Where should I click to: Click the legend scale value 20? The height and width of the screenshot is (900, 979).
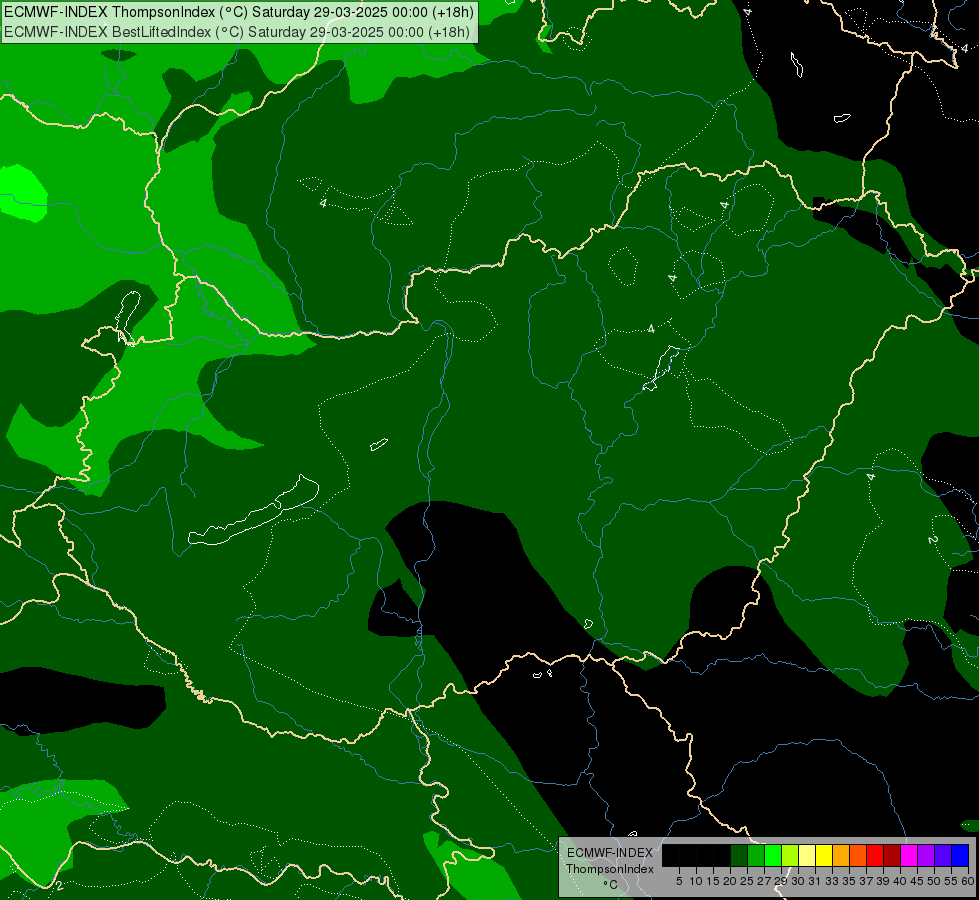tap(730, 881)
